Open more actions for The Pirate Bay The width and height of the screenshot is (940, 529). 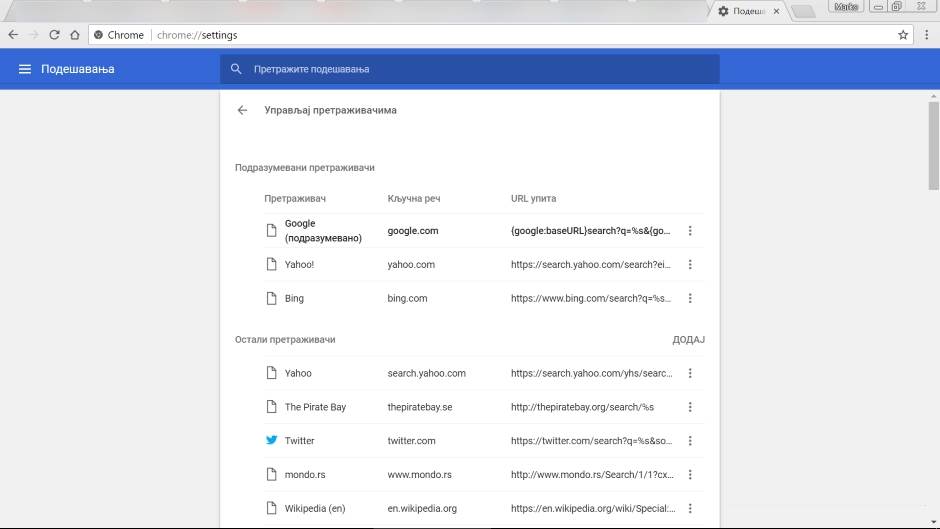[690, 407]
